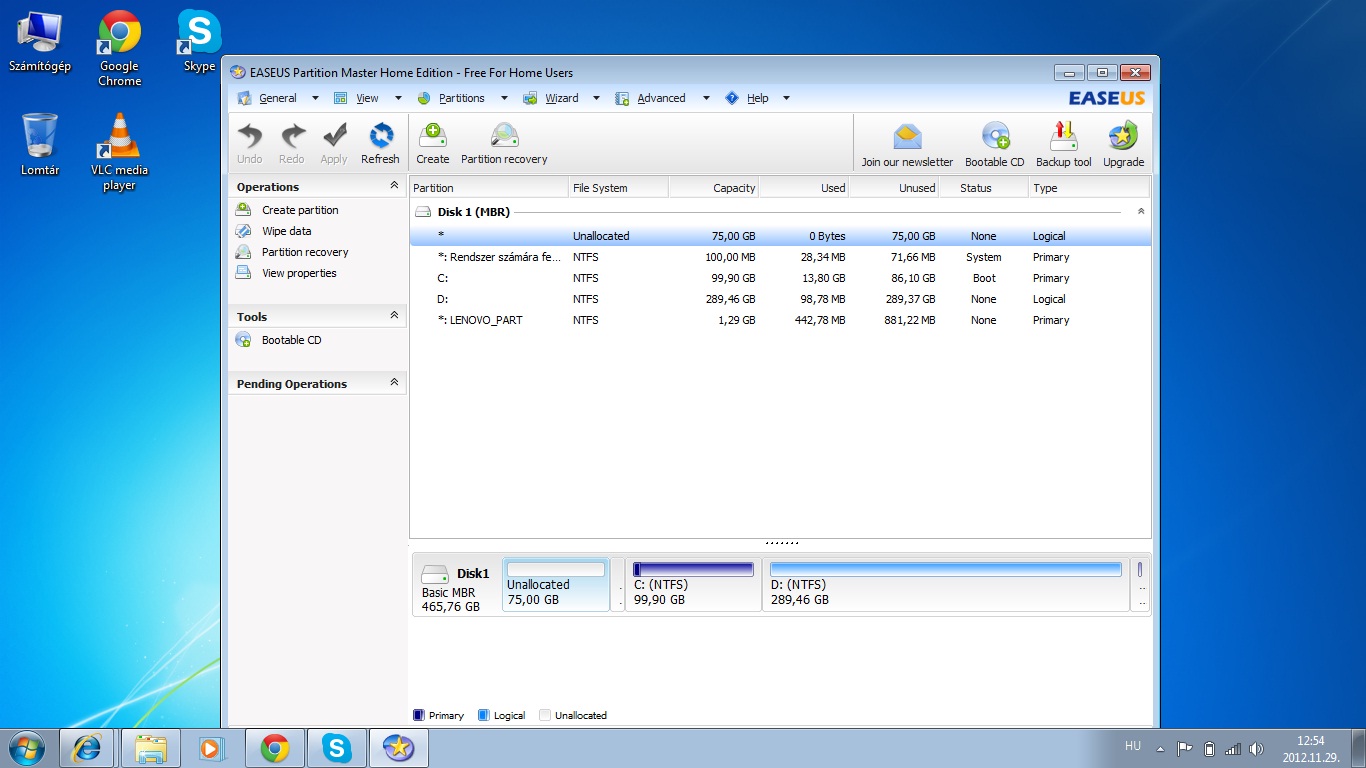This screenshot has width=1366, height=768.
Task: Sort by Partition column header
Action: (489, 188)
